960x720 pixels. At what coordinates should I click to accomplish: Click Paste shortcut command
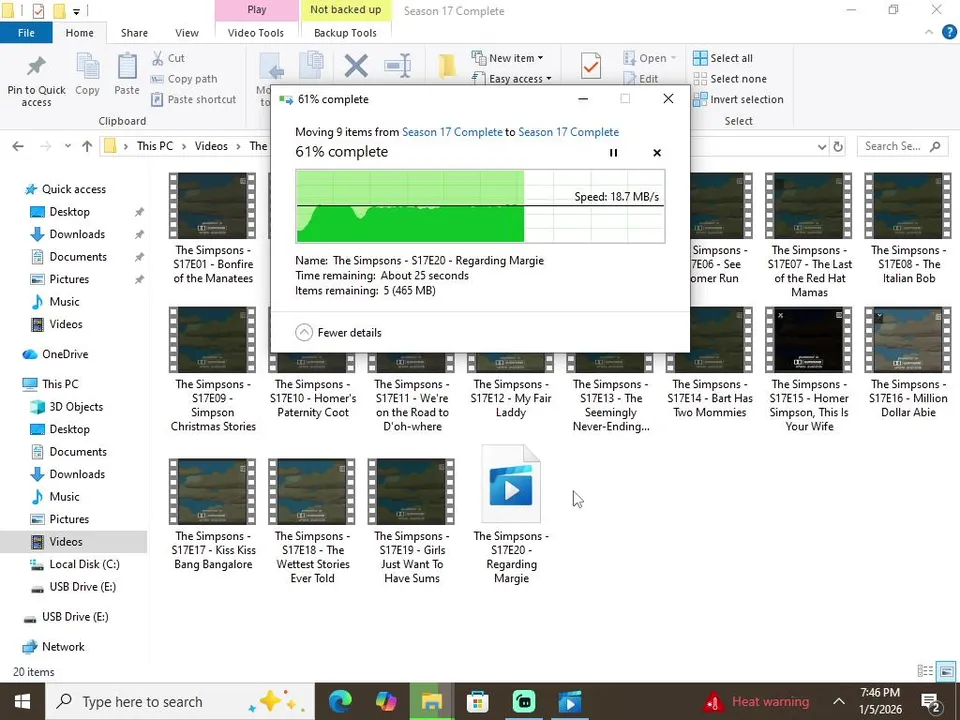point(193,99)
